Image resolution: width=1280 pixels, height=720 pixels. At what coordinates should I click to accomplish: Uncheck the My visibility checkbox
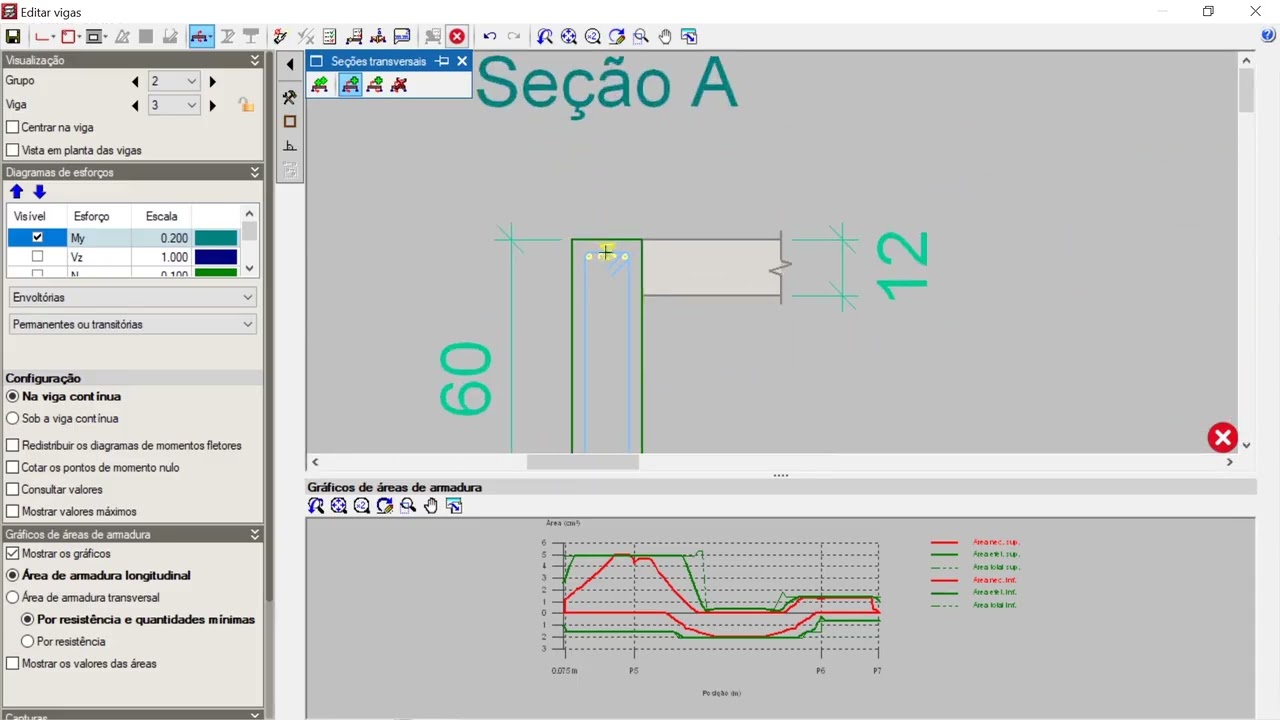point(38,238)
